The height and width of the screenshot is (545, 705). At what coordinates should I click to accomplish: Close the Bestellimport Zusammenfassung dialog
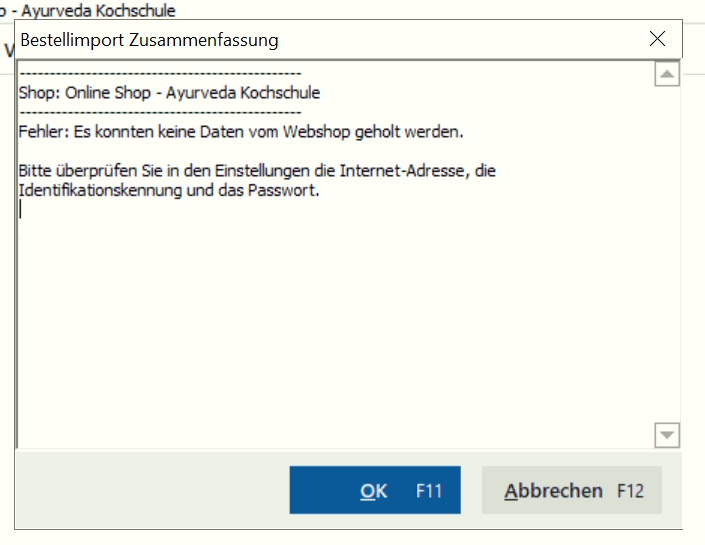tap(657, 39)
